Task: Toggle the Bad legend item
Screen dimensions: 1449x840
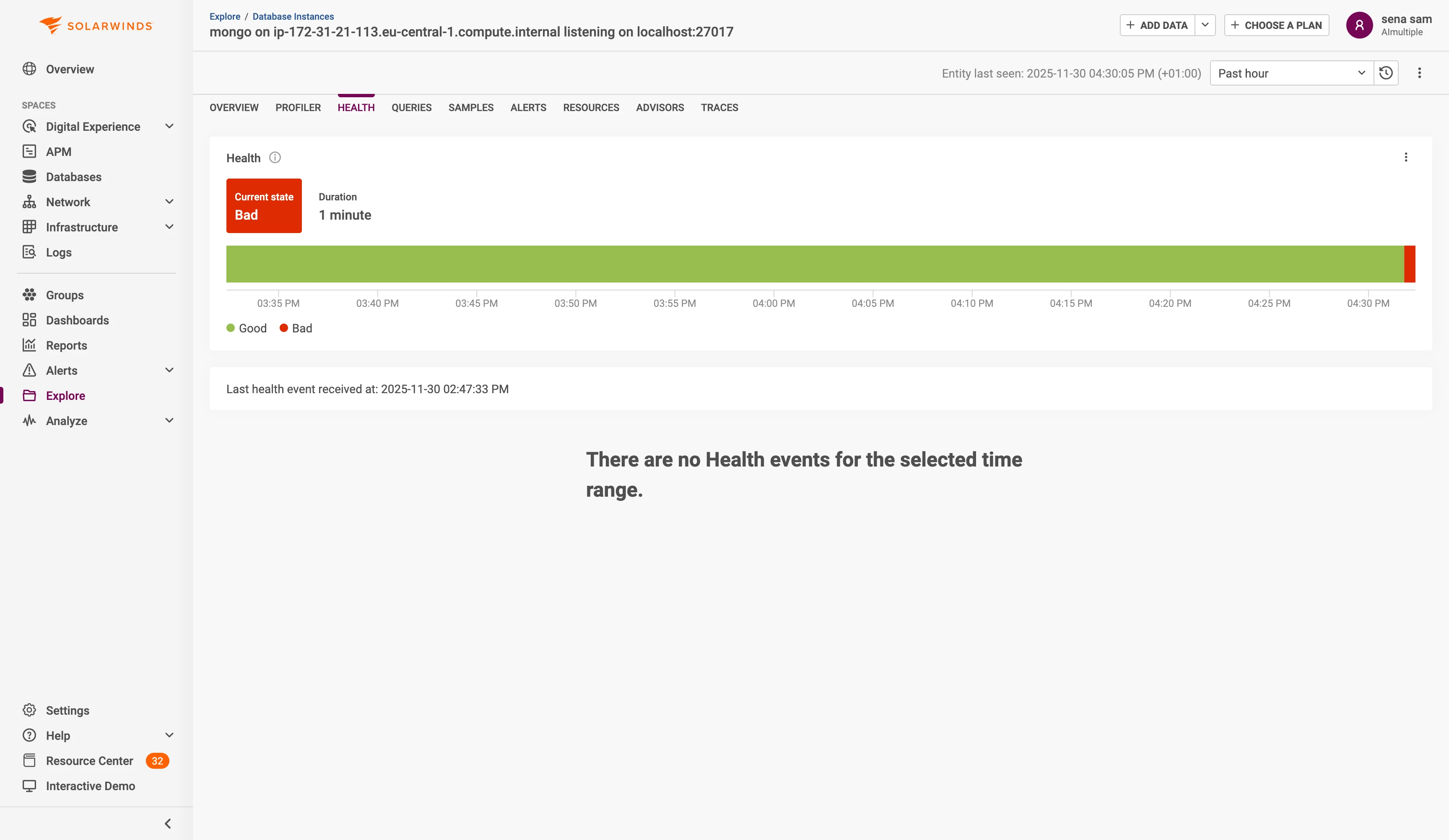Action: point(296,328)
